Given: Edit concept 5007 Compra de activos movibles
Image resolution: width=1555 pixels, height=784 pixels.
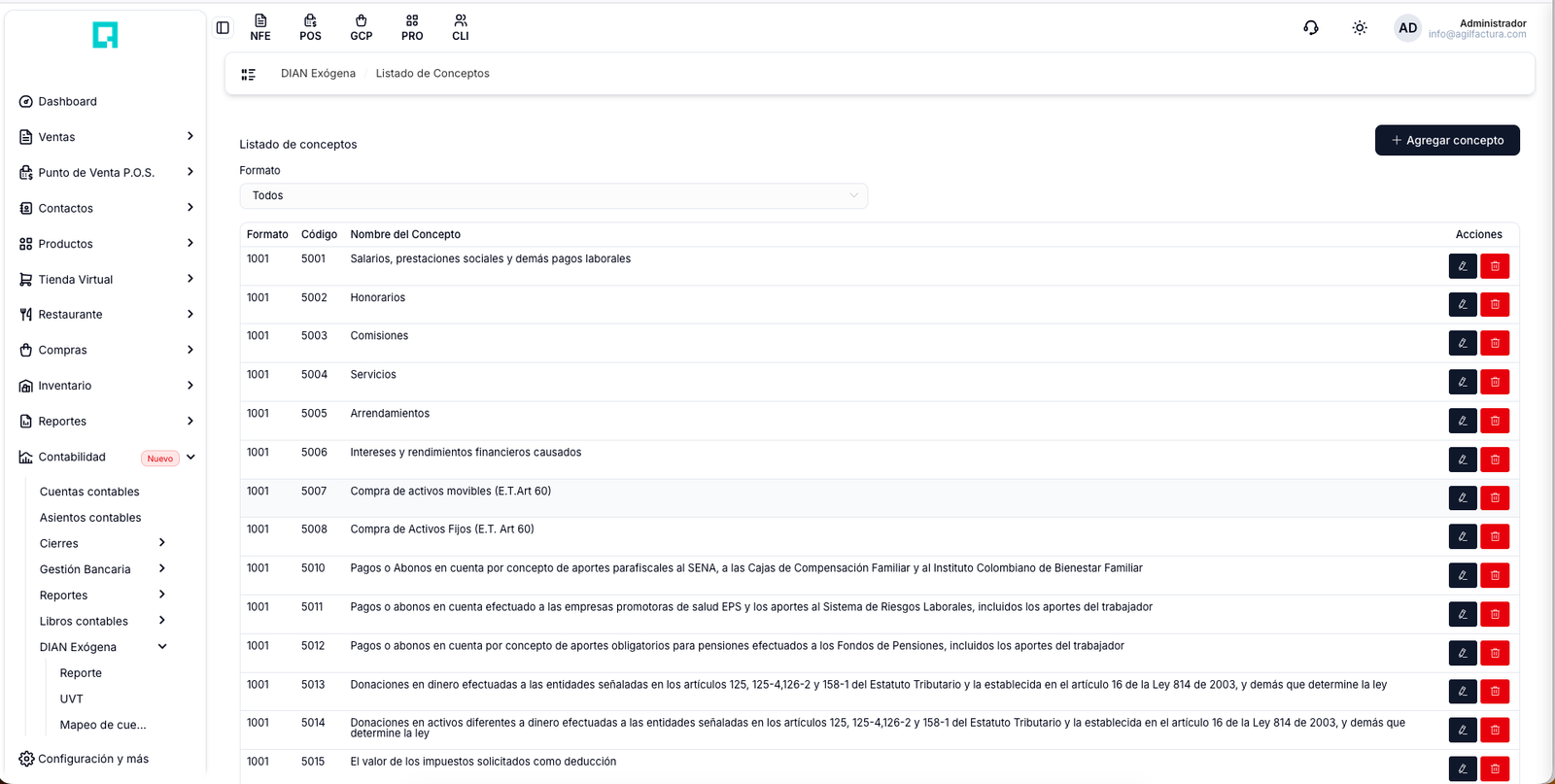Looking at the screenshot, I should 1463,498.
